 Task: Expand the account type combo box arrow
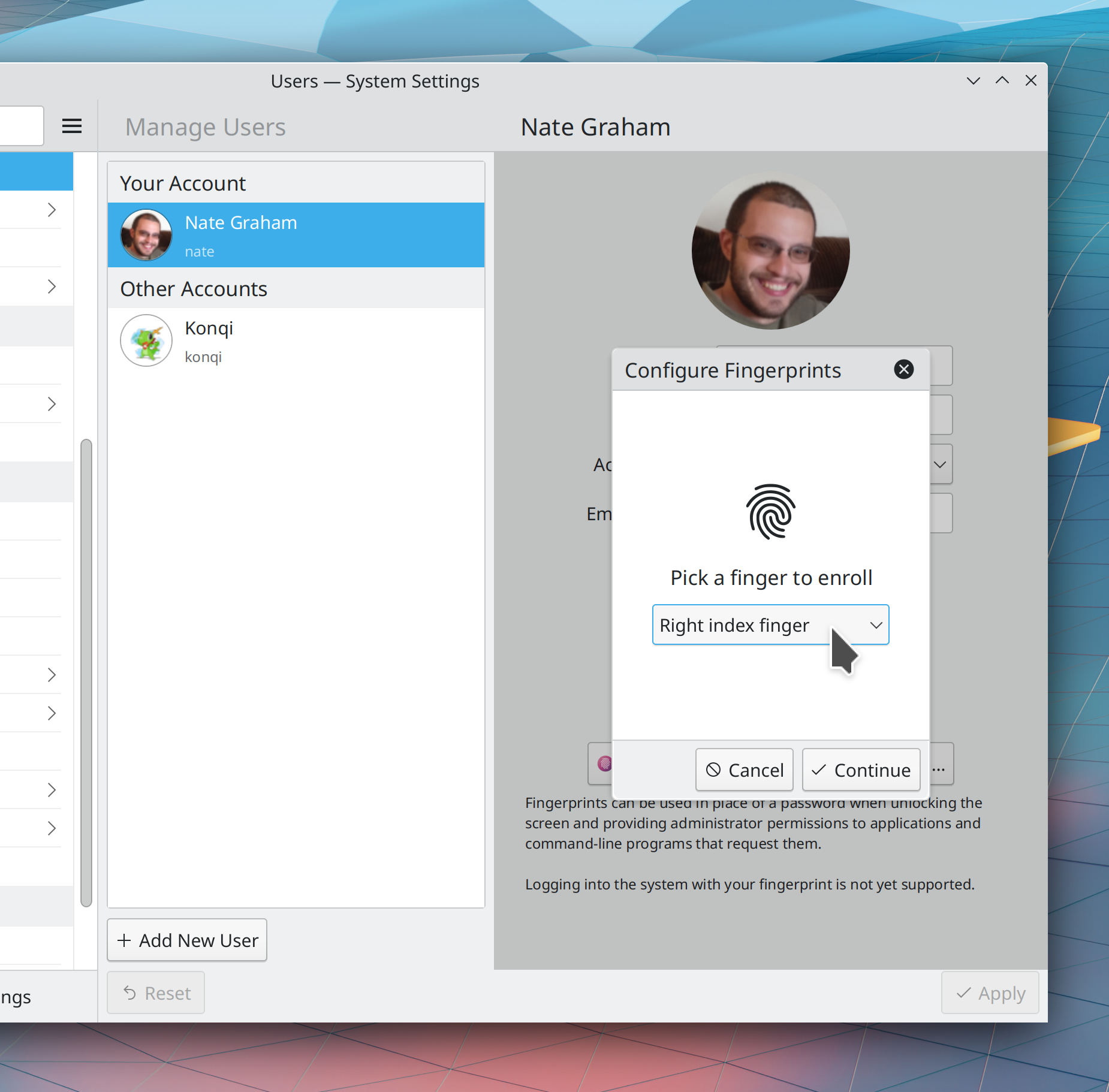click(940, 464)
